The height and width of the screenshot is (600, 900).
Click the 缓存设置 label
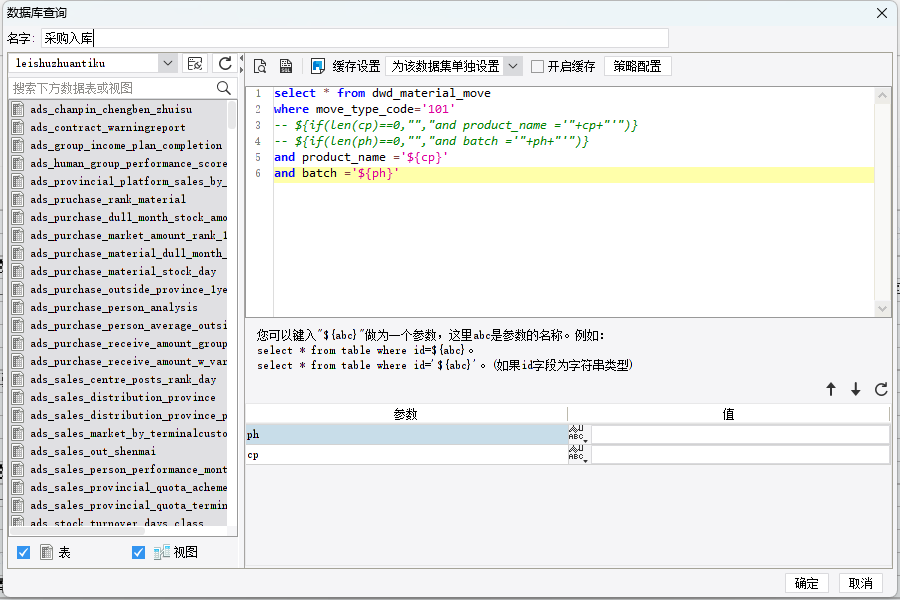[x=356, y=67]
